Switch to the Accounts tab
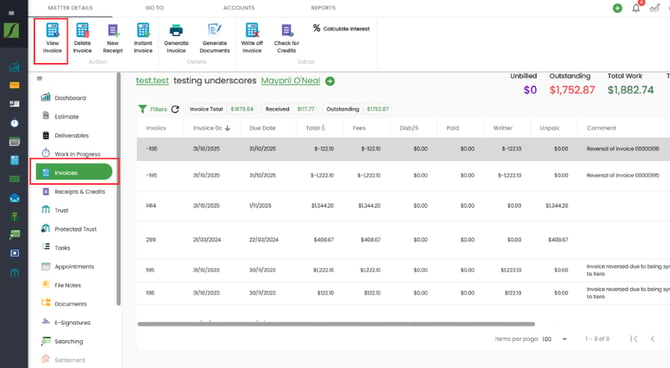The height and width of the screenshot is (368, 670). click(239, 8)
